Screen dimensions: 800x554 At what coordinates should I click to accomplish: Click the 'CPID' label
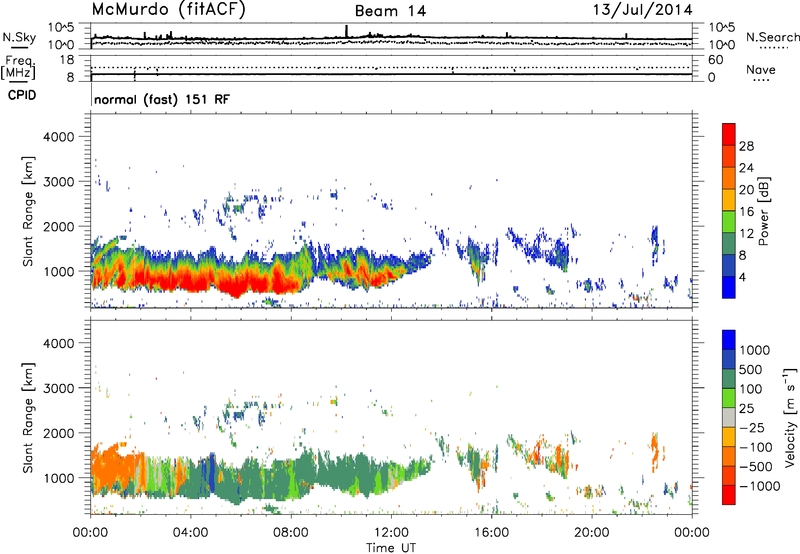pyautogui.click(x=22, y=95)
